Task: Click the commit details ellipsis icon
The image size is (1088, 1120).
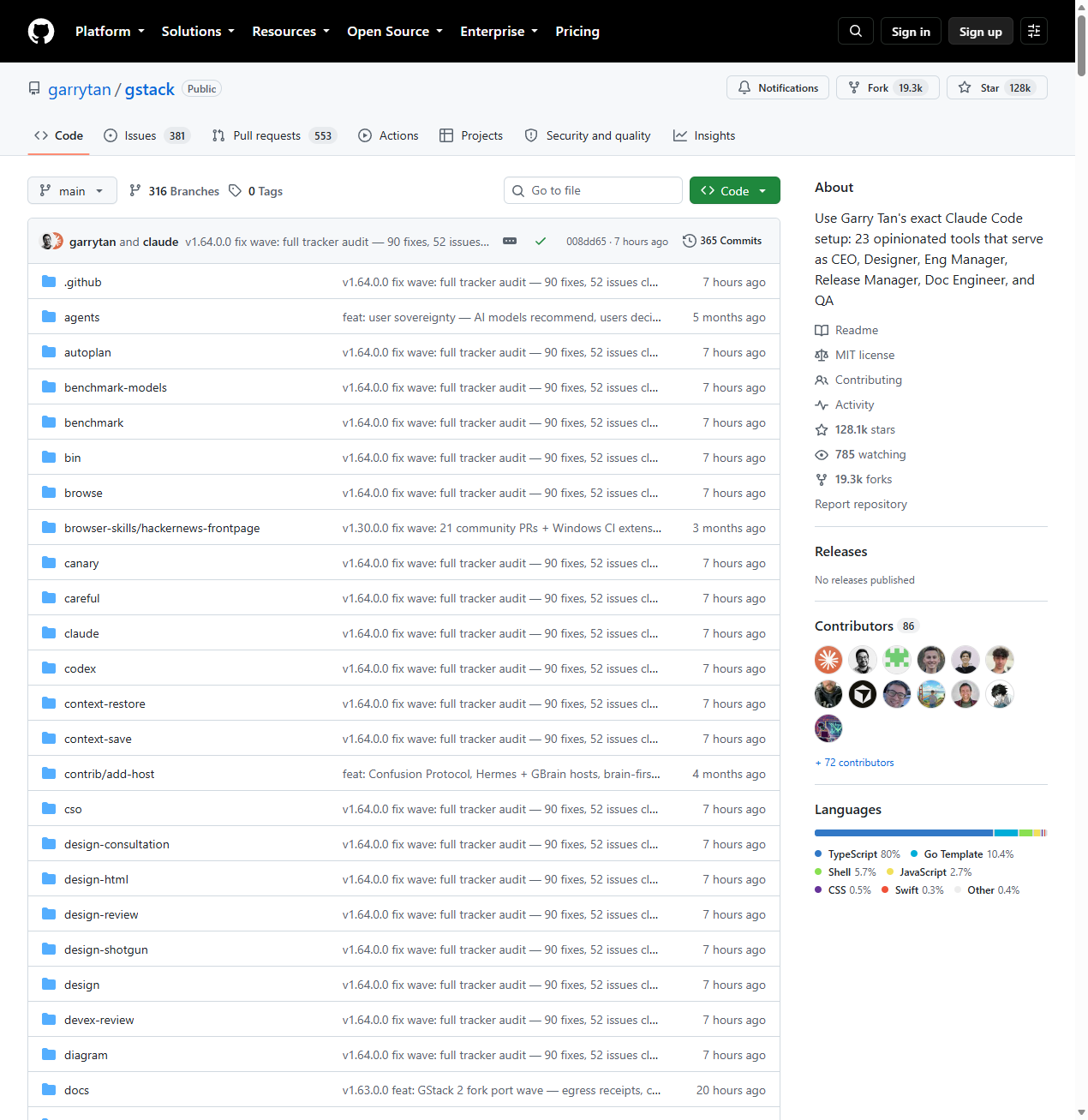Action: coord(510,241)
